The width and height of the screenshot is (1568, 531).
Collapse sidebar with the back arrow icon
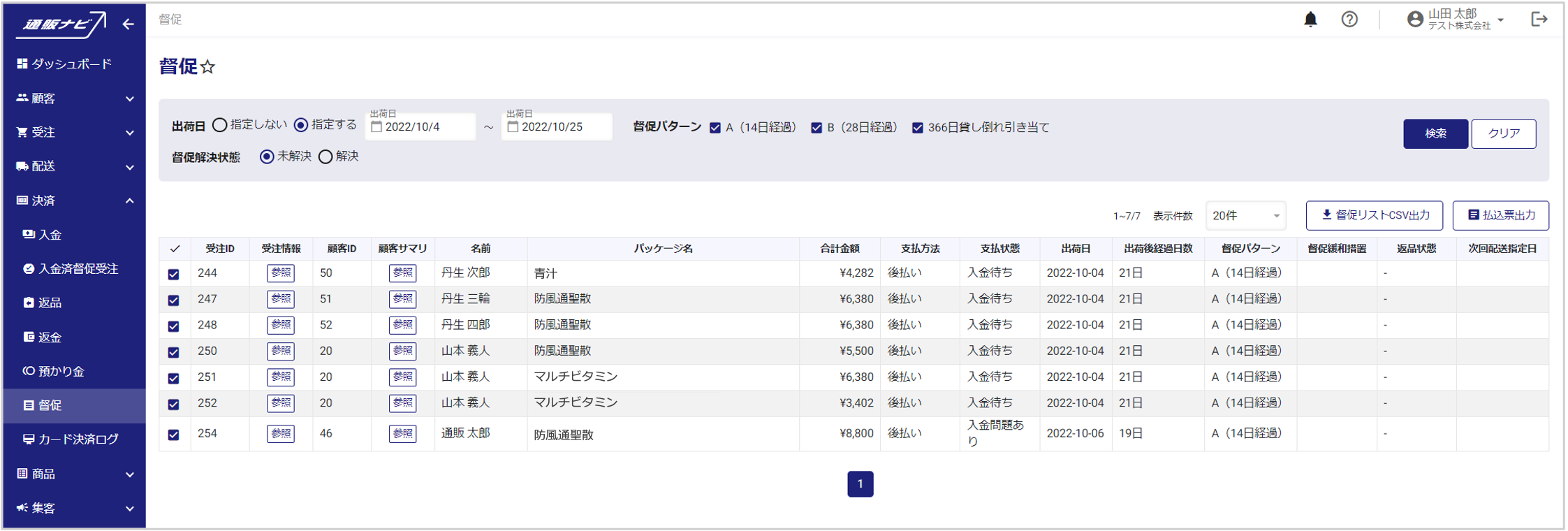(128, 24)
